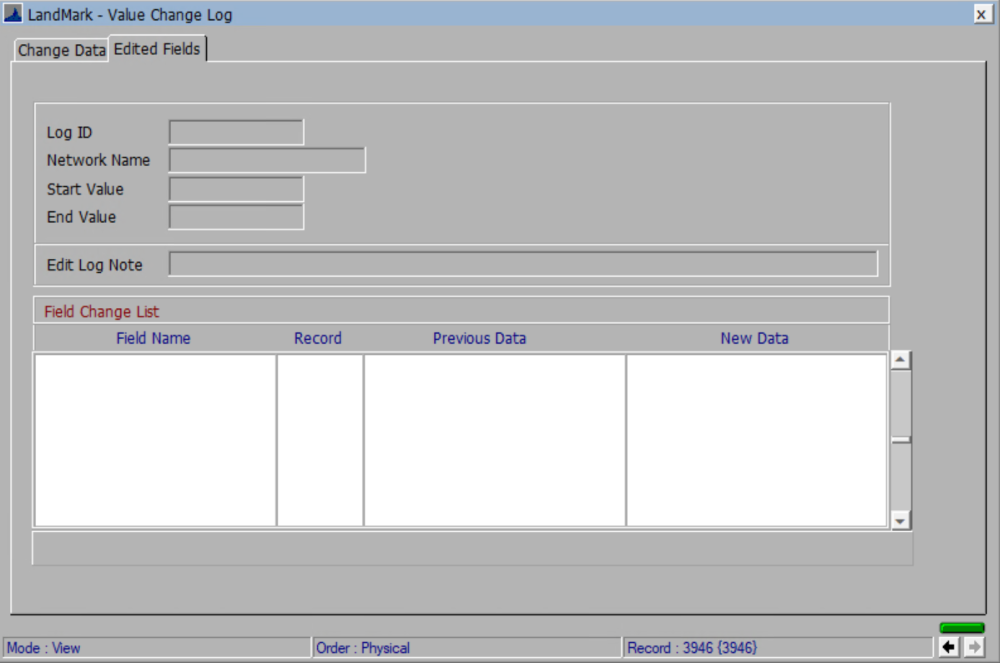Click the Record column header
The height and width of the screenshot is (663, 1000).
317,338
